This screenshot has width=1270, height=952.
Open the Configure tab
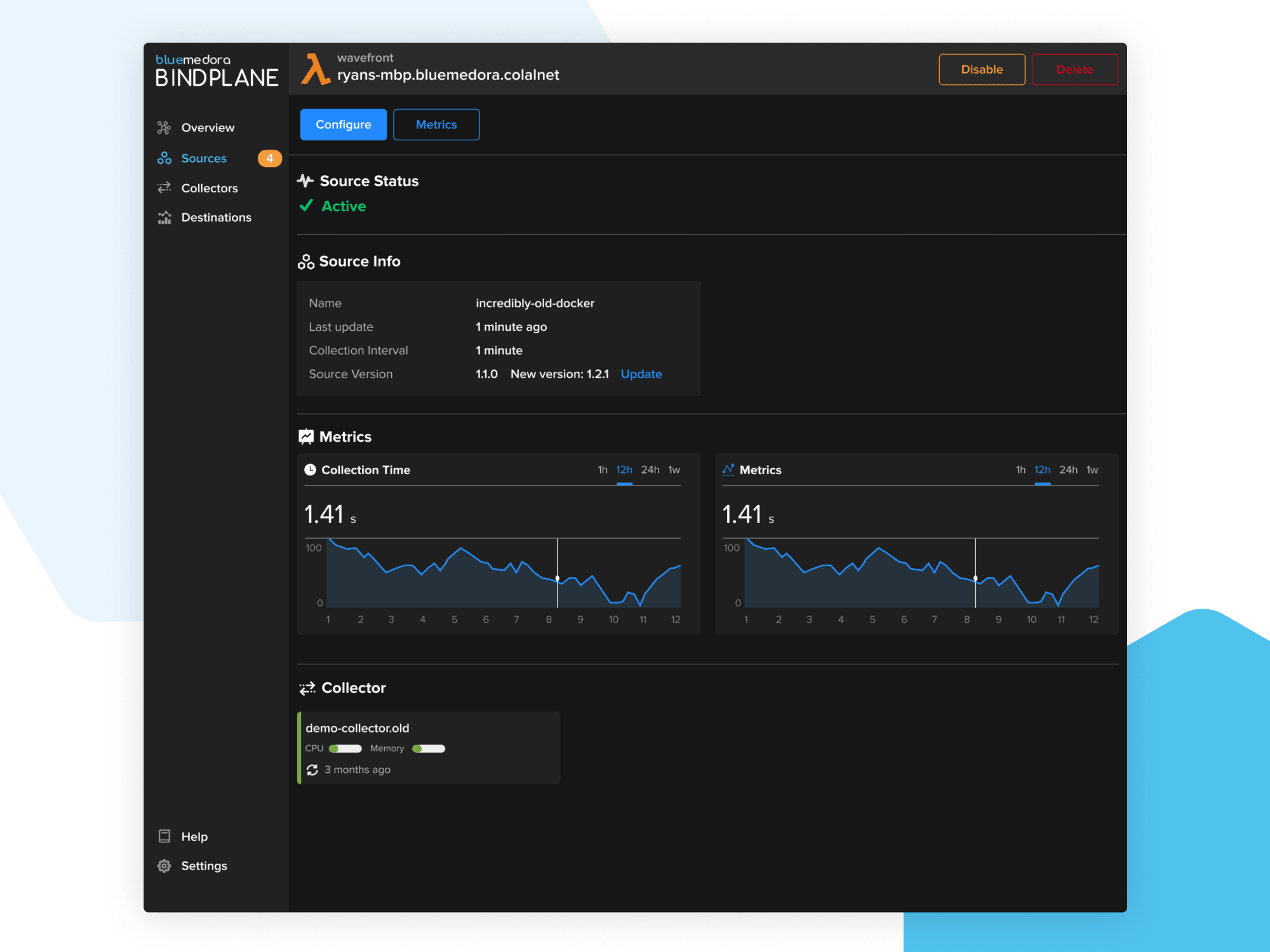click(344, 124)
